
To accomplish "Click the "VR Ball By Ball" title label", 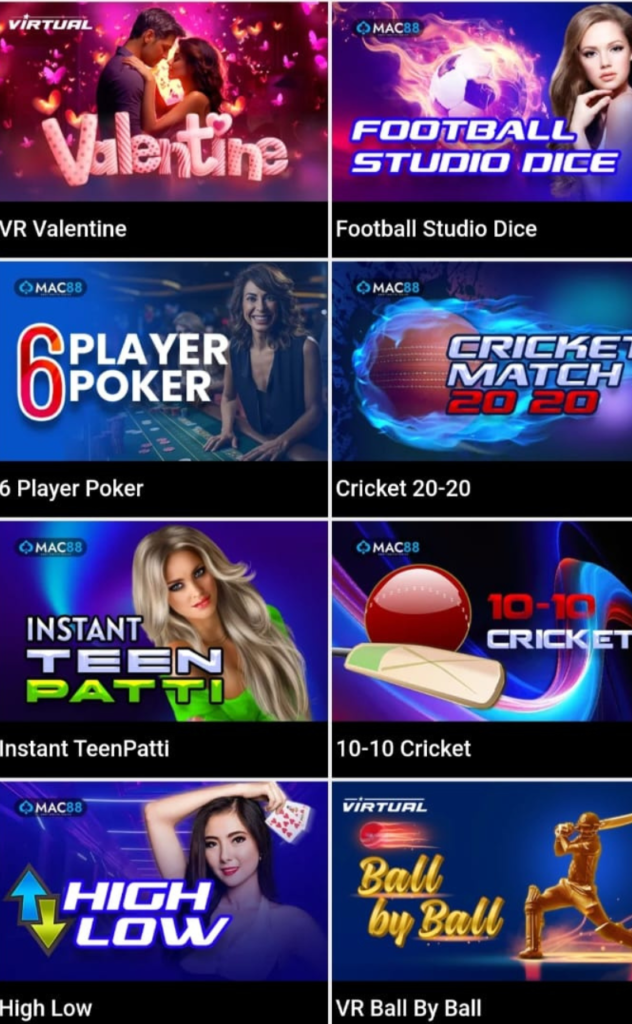I will 409,1008.
